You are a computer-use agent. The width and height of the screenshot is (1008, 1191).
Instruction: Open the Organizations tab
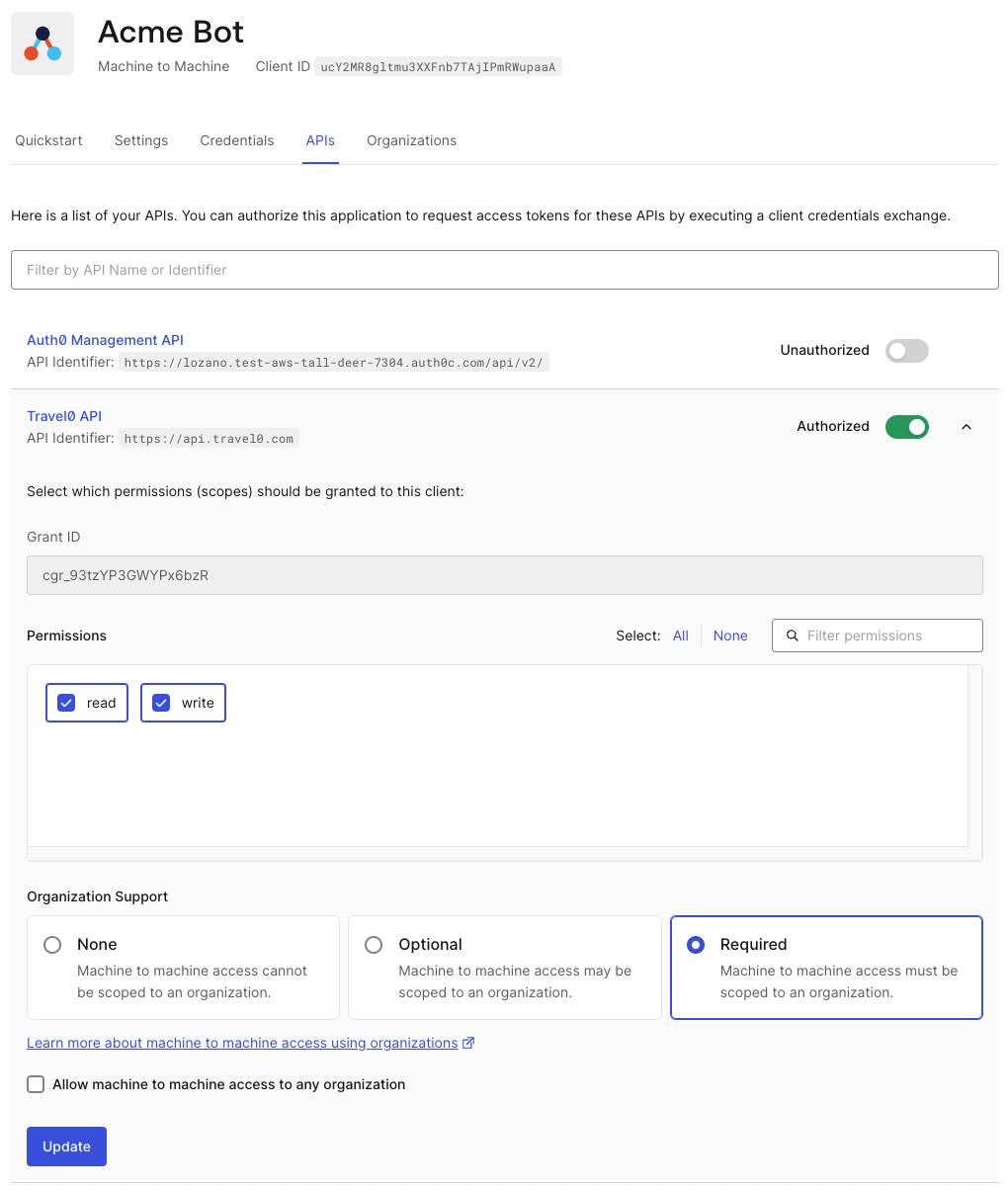point(411,140)
